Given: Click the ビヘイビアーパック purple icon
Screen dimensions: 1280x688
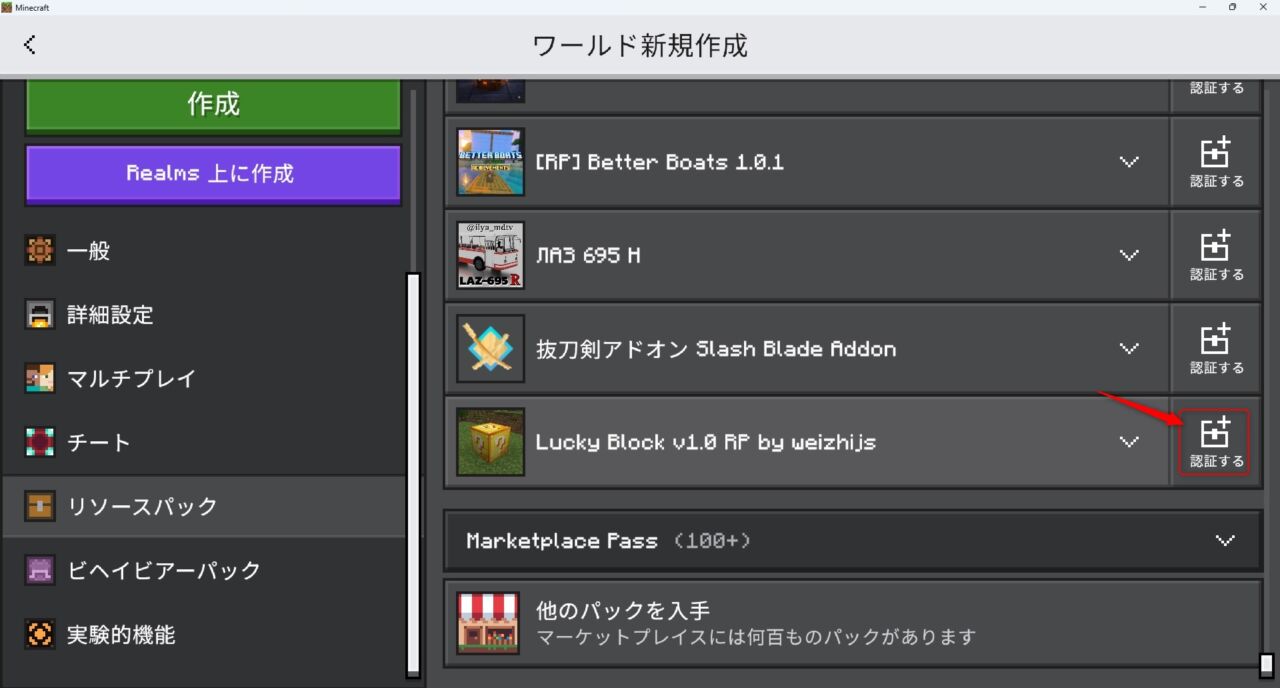Looking at the screenshot, I should 40,571.
